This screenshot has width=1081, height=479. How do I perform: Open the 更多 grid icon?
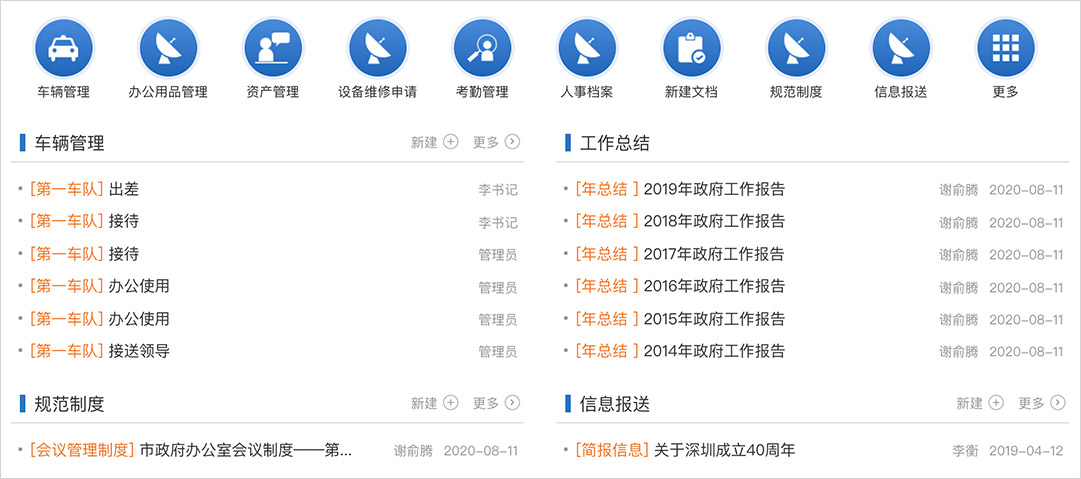click(1005, 48)
